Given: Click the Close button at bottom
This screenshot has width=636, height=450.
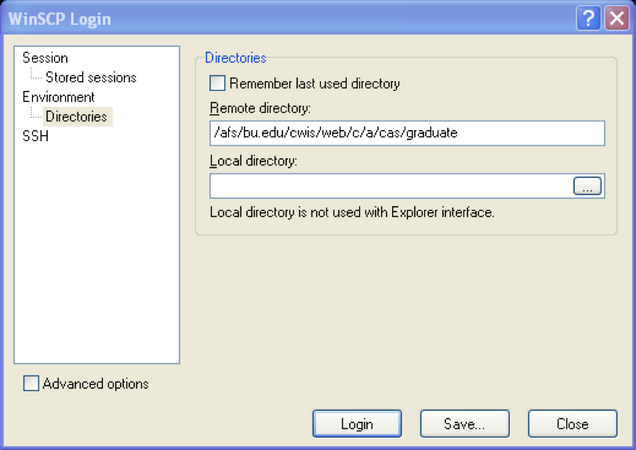Looking at the screenshot, I should [572, 424].
